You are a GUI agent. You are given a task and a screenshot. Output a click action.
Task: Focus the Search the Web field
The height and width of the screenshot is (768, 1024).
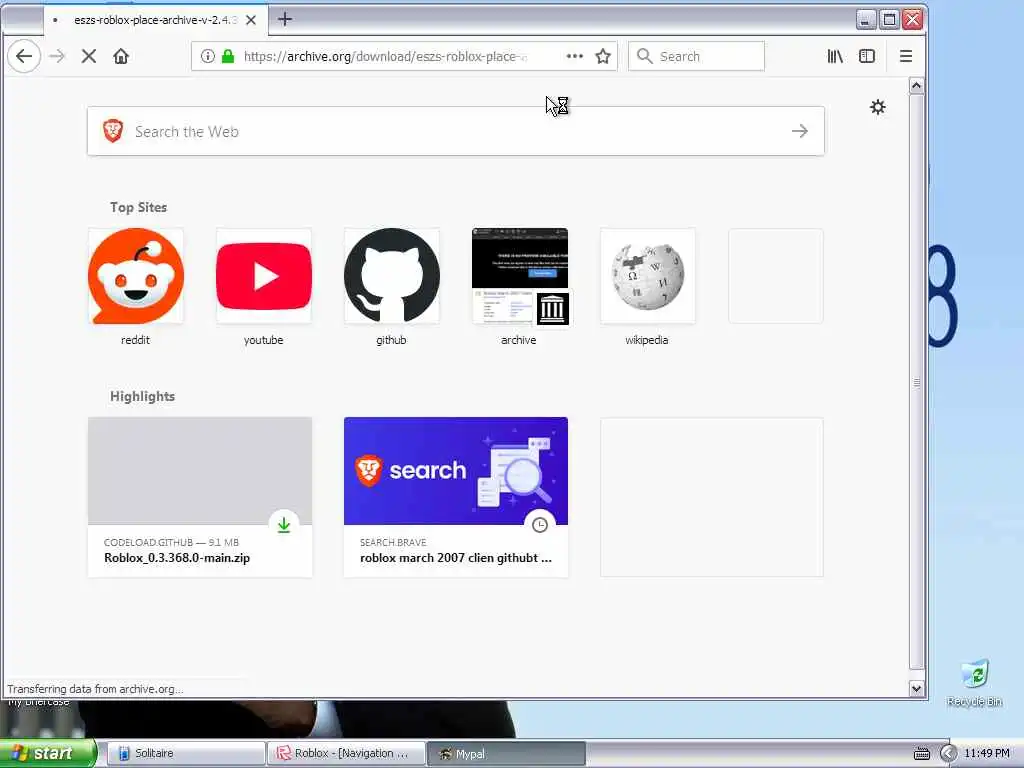(x=456, y=131)
